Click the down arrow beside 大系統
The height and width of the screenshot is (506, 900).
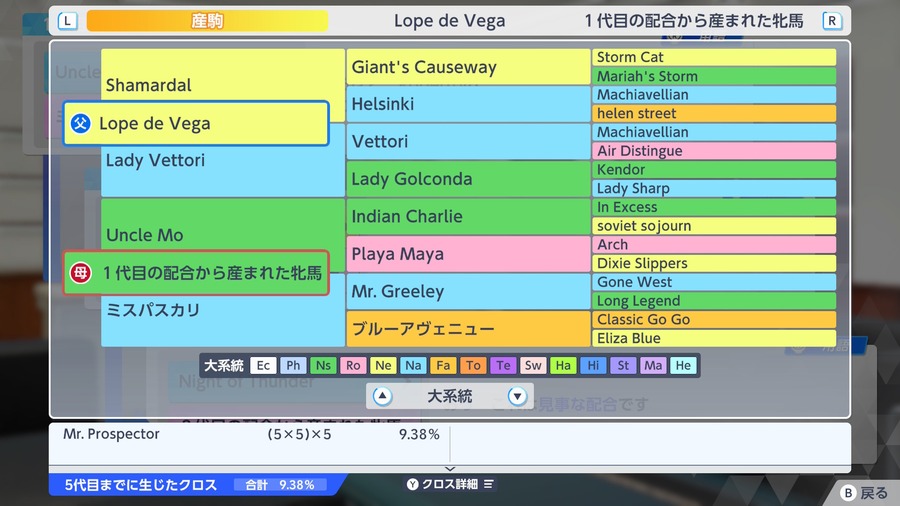(x=517, y=396)
